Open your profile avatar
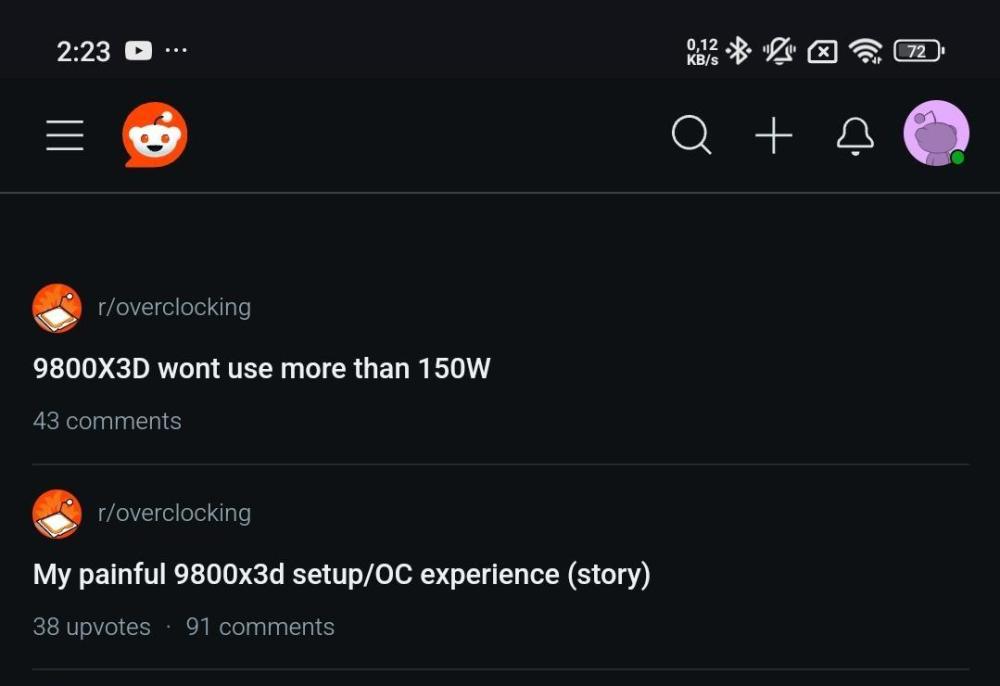Viewport: 1000px width, 686px height. tap(936, 134)
